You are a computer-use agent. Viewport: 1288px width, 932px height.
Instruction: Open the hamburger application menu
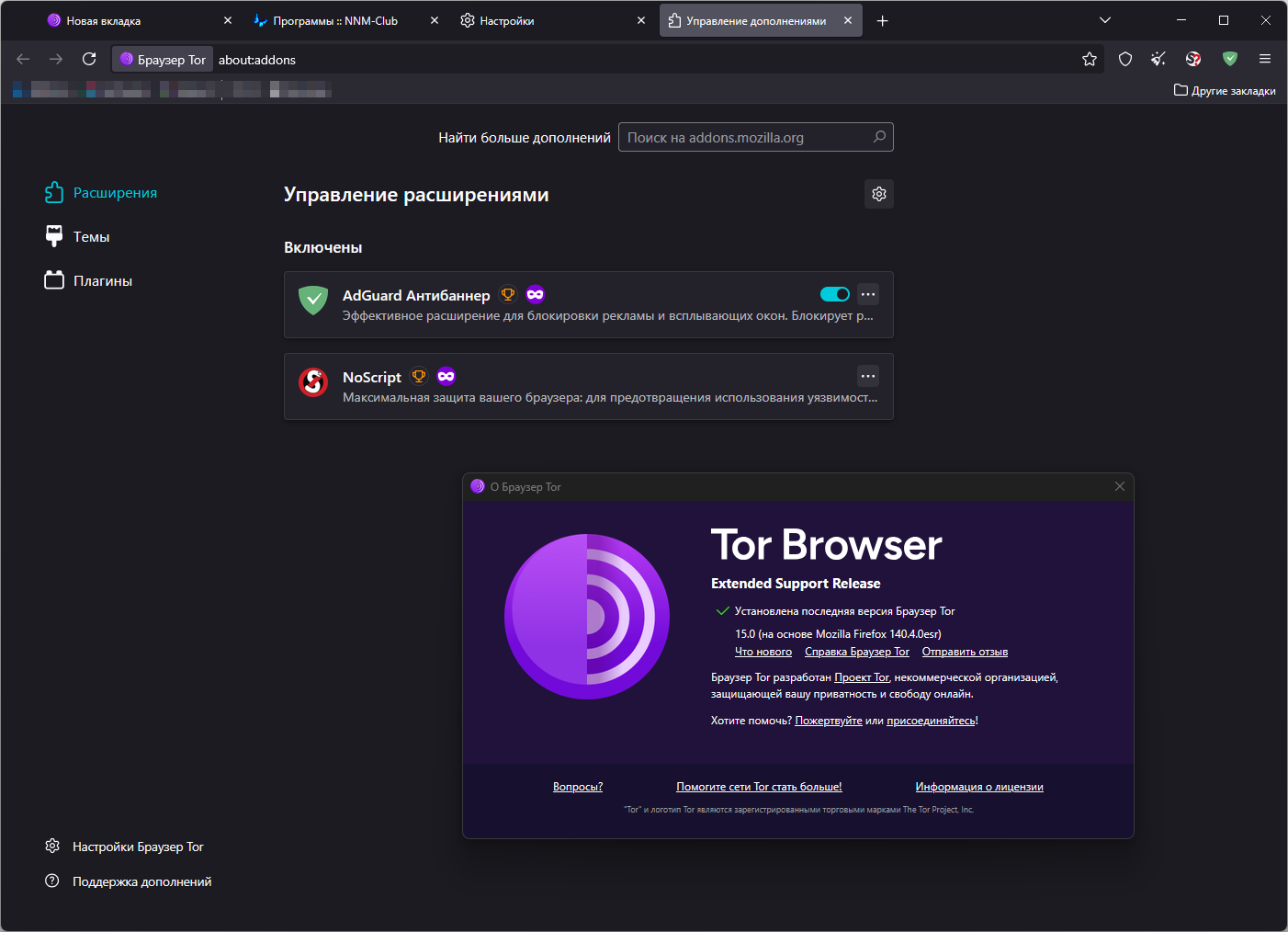(x=1265, y=59)
